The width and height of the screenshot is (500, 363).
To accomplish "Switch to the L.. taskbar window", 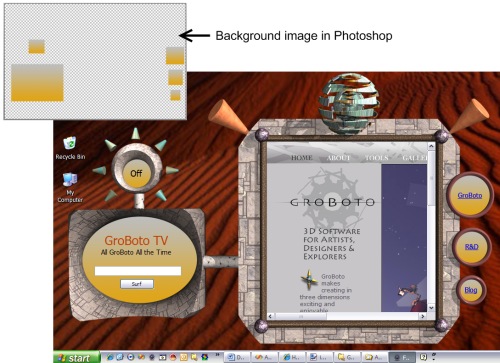I will 319,358.
